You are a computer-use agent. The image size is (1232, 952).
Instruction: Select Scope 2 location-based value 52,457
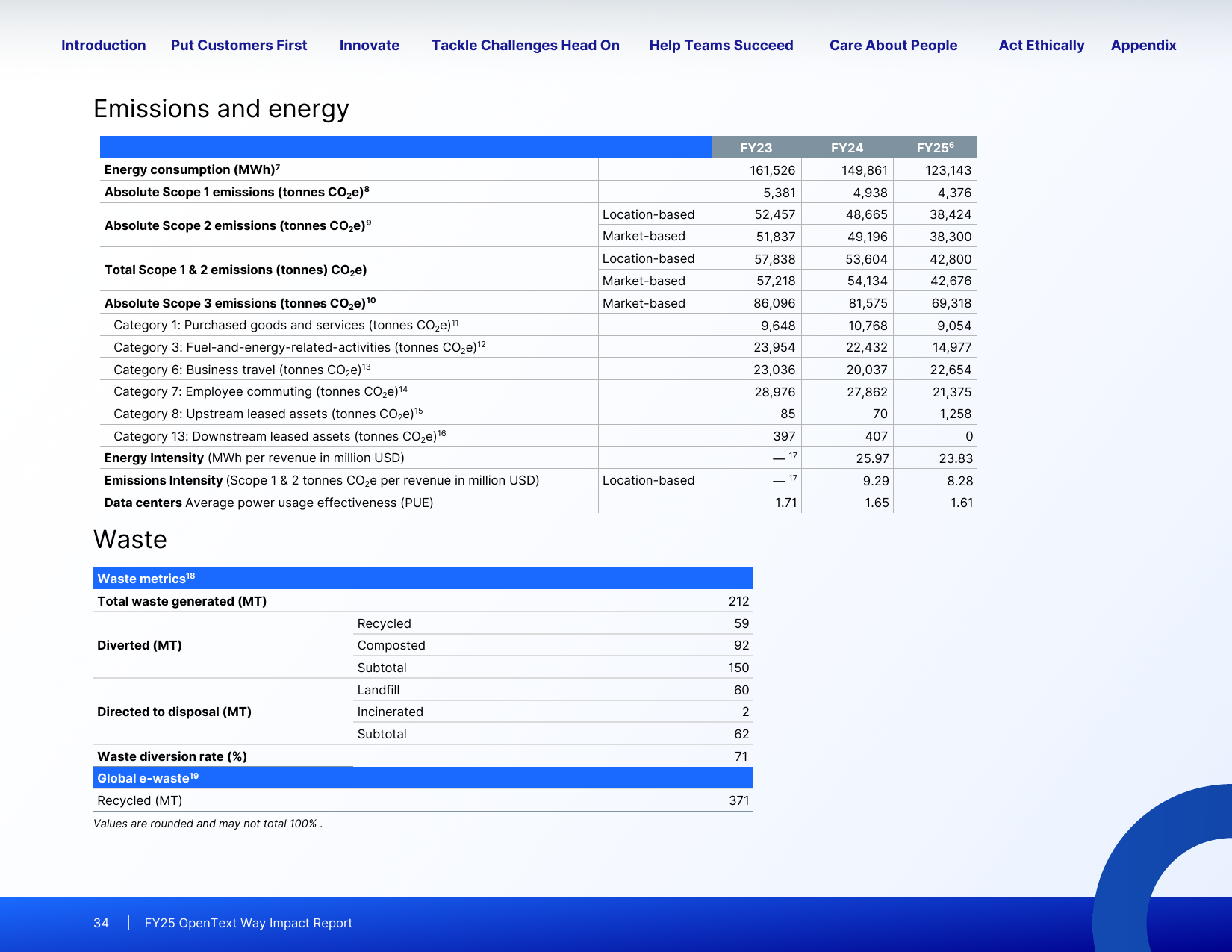click(x=775, y=215)
